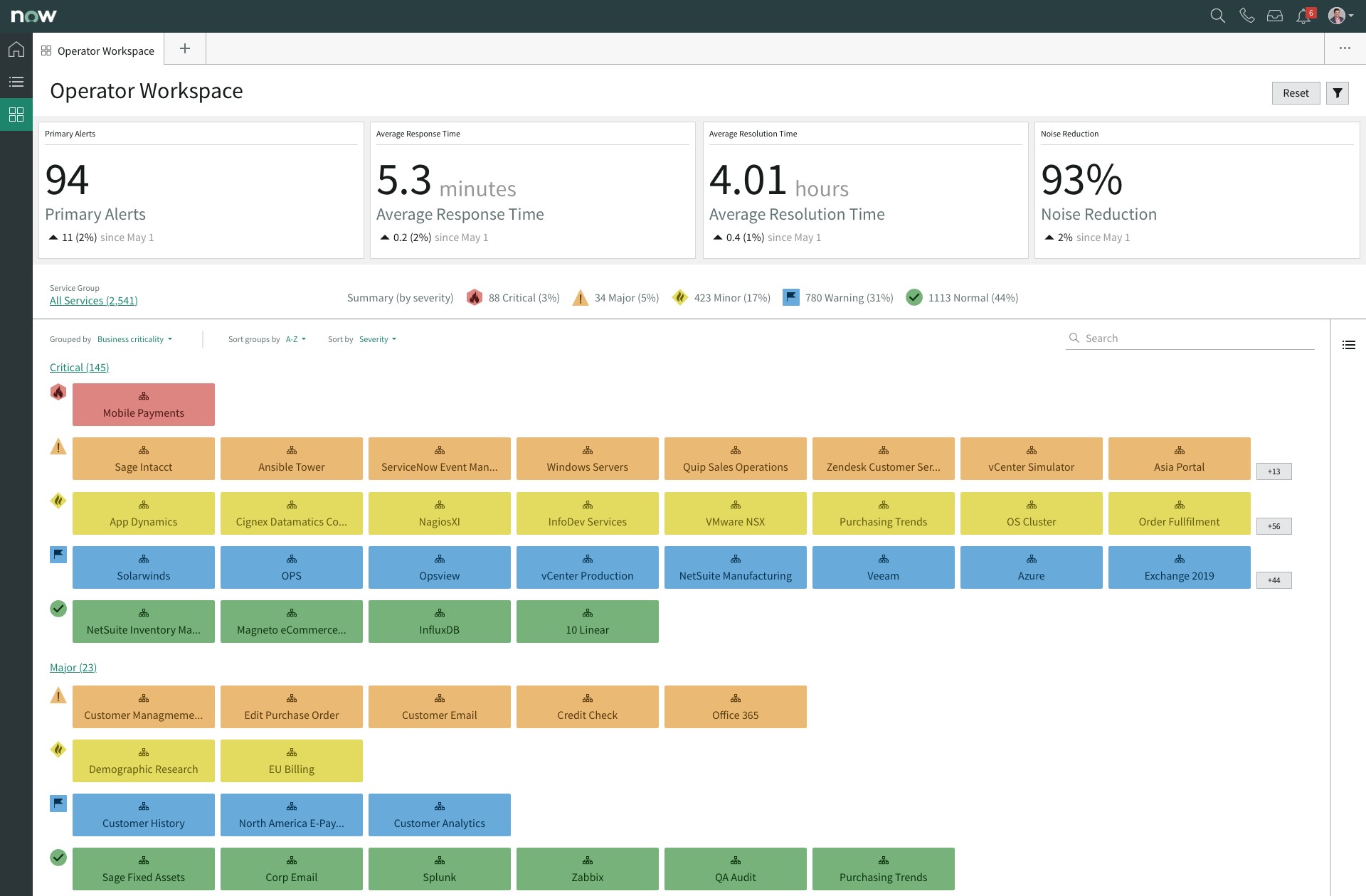Open the Credit Check tile

pos(588,707)
